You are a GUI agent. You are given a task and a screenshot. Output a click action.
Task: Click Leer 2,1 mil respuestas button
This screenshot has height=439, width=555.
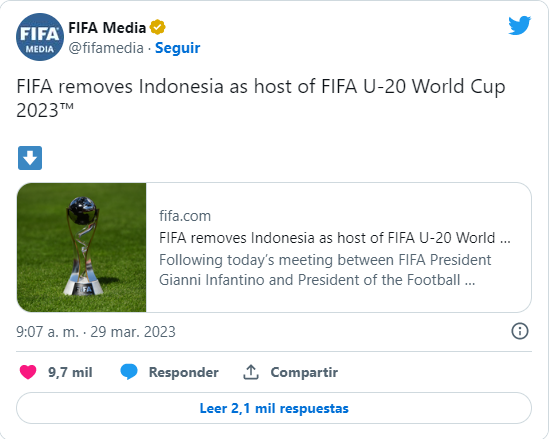click(274, 408)
